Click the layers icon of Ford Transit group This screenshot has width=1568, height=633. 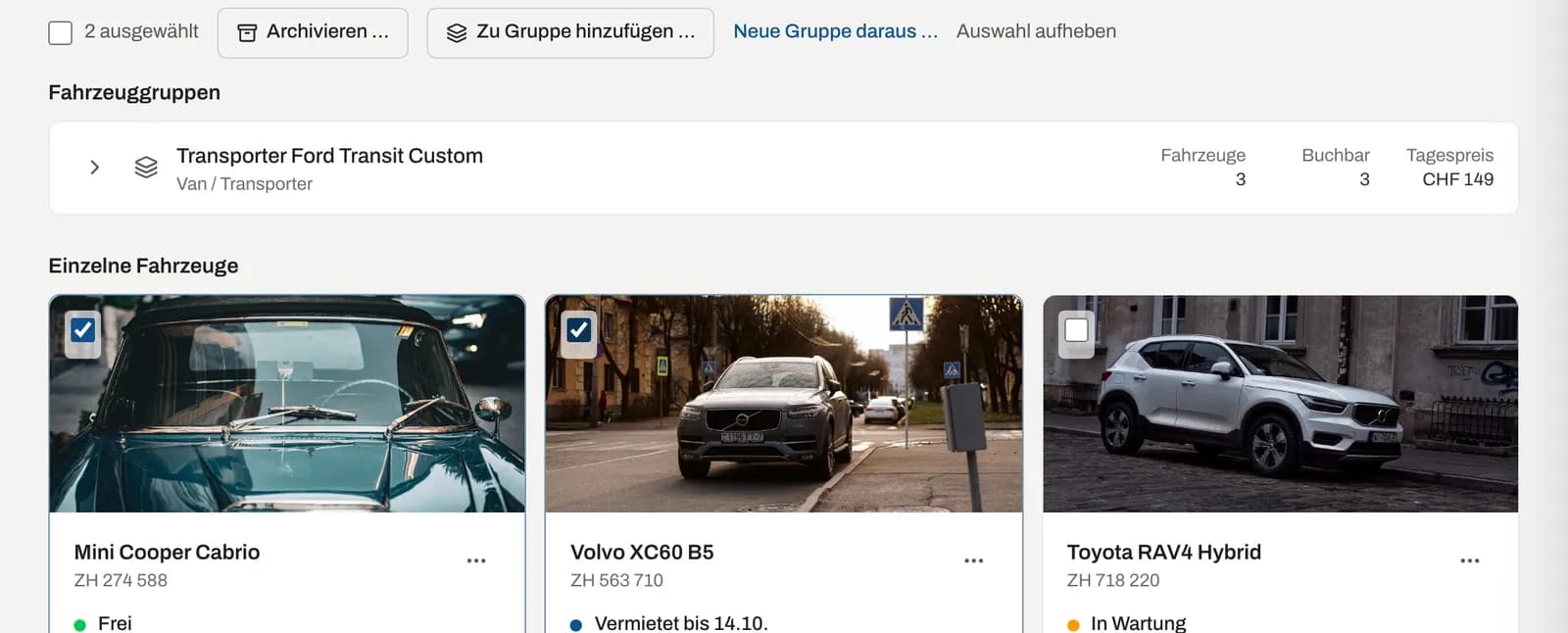[146, 168]
